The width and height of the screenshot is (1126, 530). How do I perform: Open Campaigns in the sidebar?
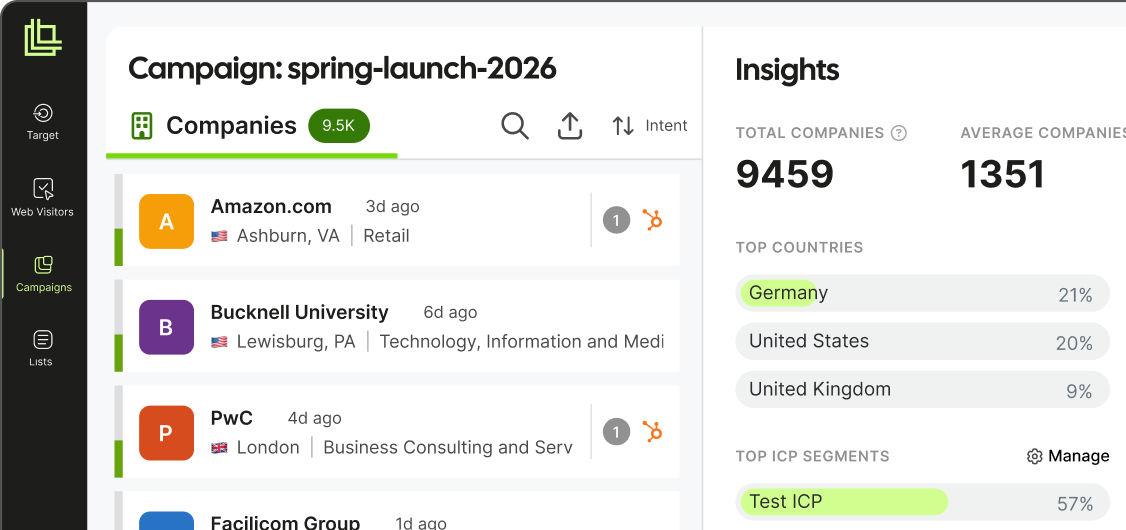(44, 274)
